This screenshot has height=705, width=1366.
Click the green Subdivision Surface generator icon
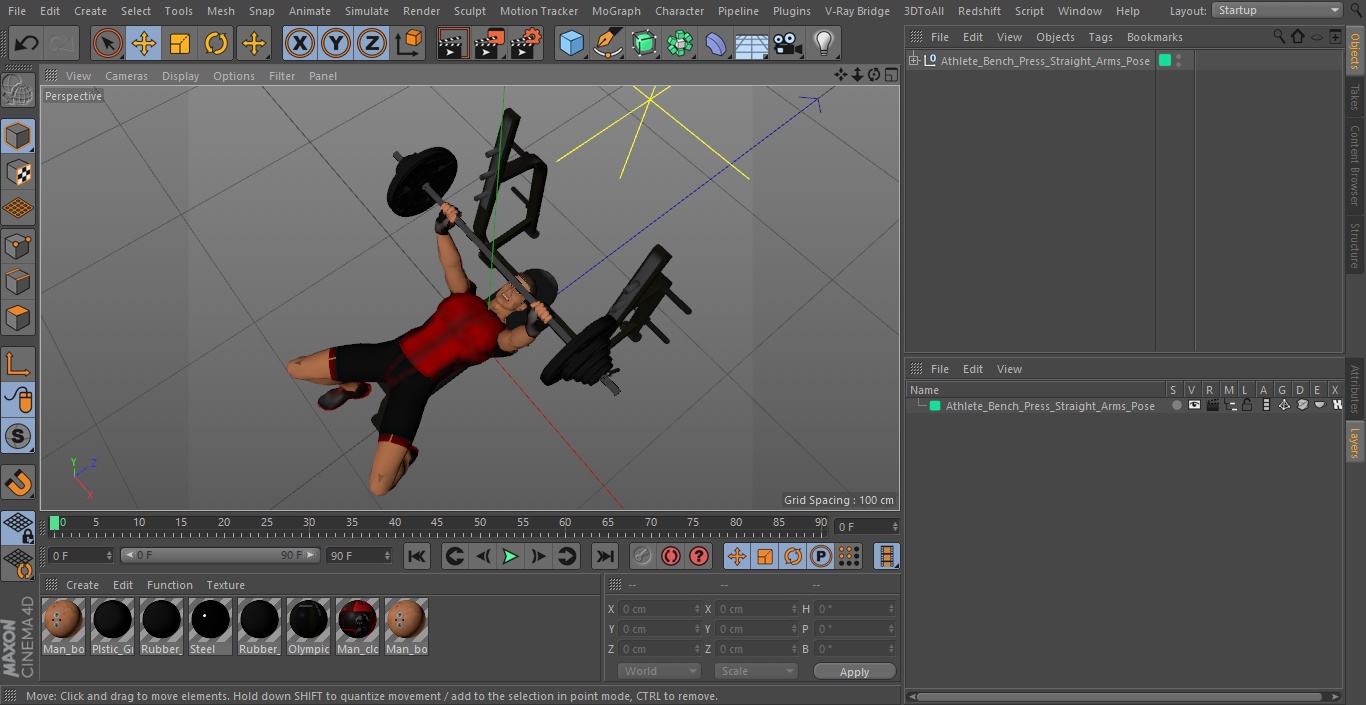point(644,44)
